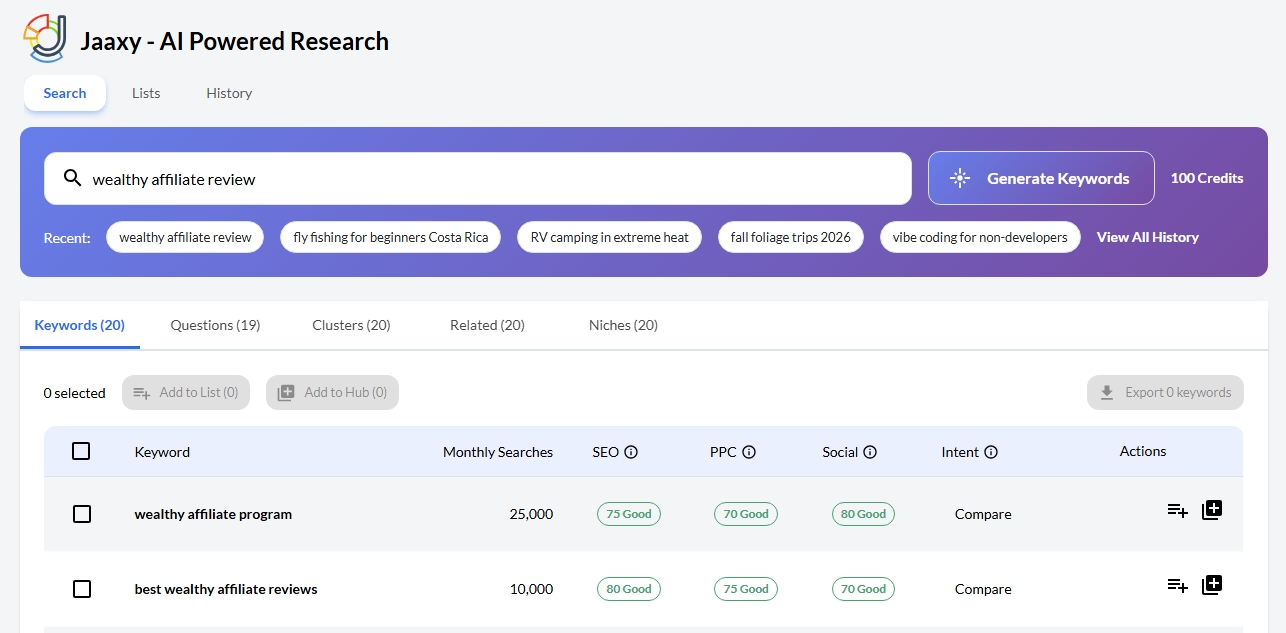Toggle the select-all keywords checkbox
The width and height of the screenshot is (1286, 633).
tap(81, 451)
